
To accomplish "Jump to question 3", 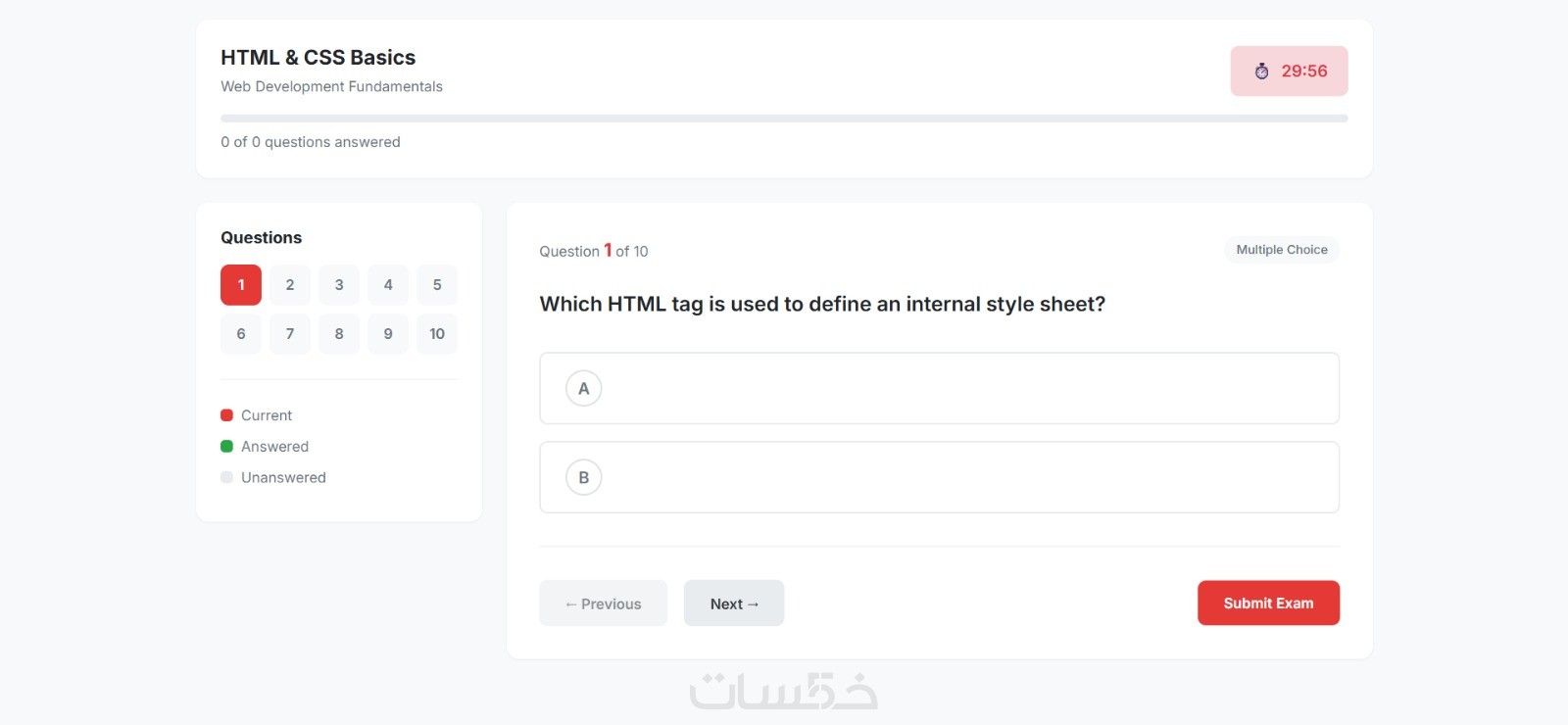I will (339, 285).
